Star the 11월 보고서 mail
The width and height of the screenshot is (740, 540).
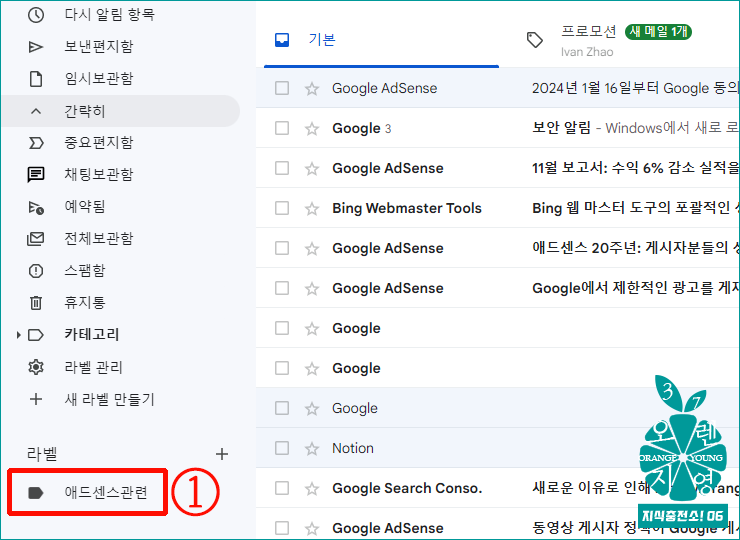312,168
